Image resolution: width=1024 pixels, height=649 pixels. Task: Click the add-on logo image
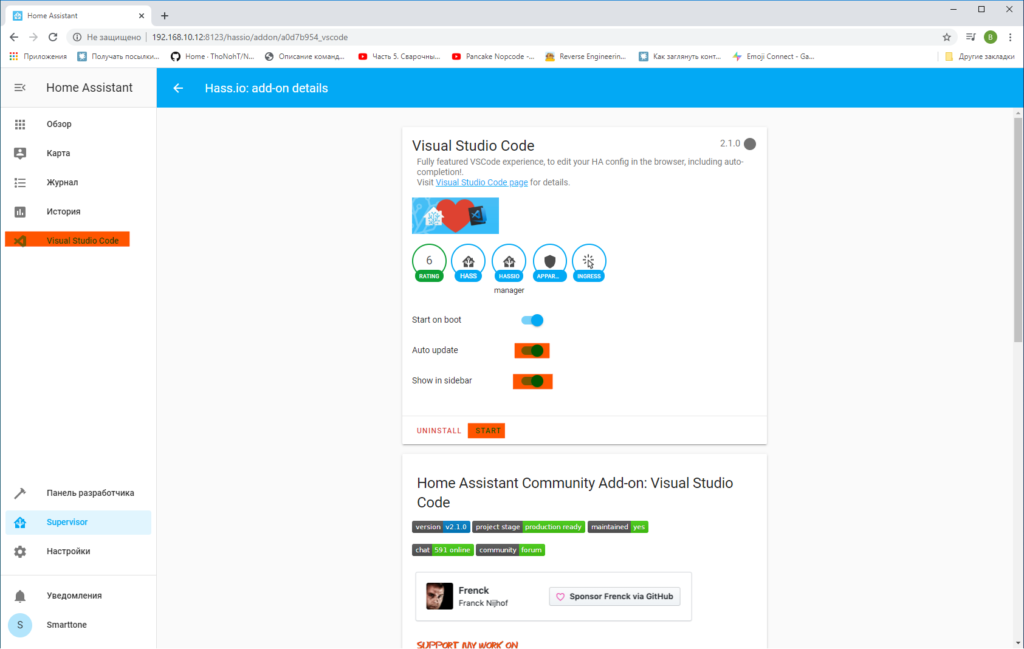455,215
